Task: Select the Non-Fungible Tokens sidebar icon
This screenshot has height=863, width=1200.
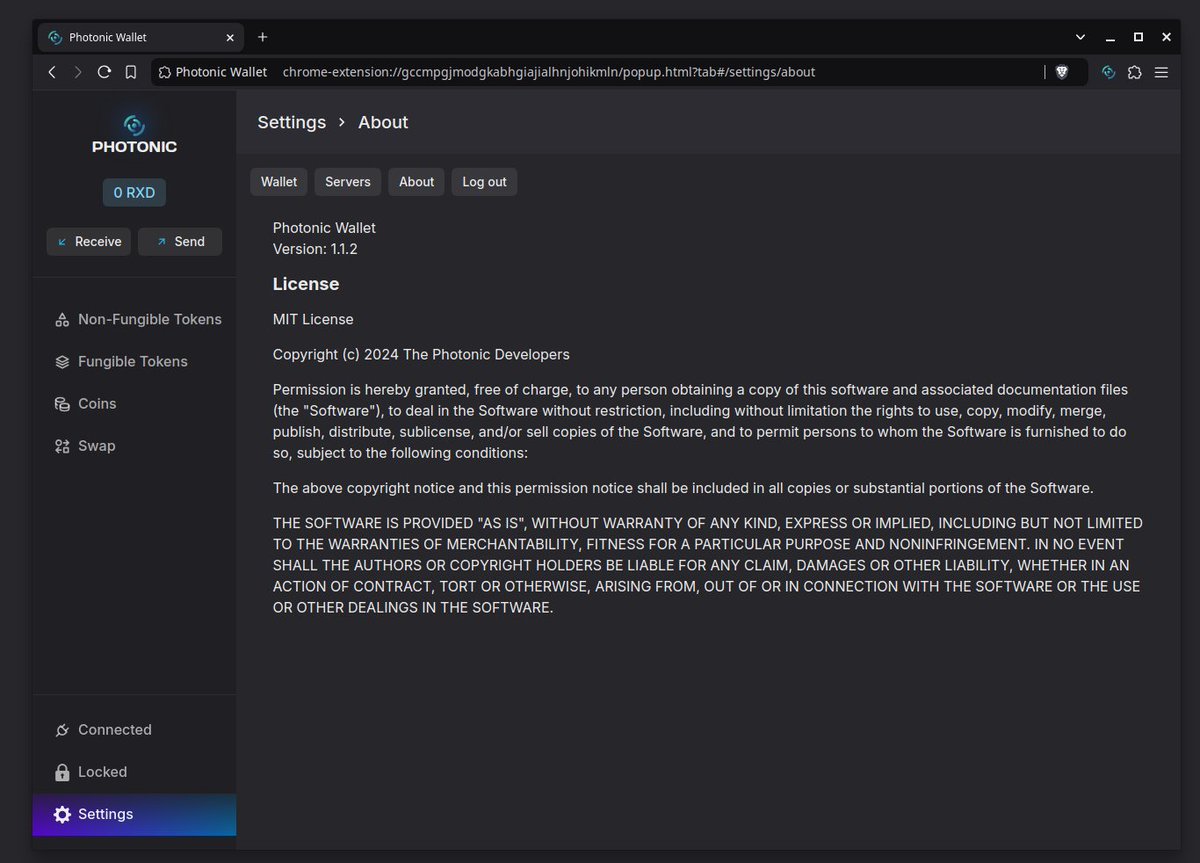Action: (62, 318)
